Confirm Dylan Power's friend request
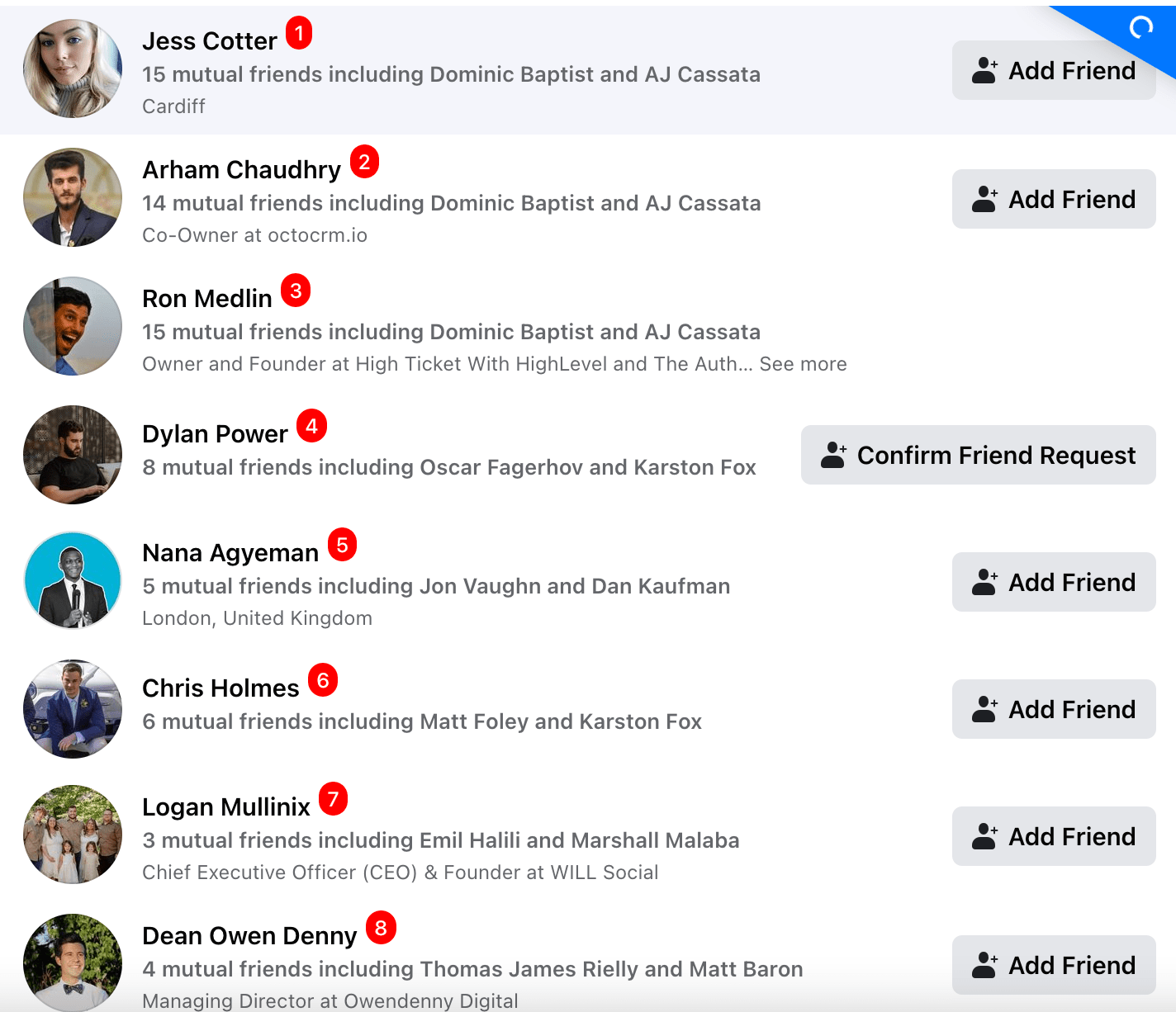This screenshot has width=1176, height=1012. (x=978, y=456)
